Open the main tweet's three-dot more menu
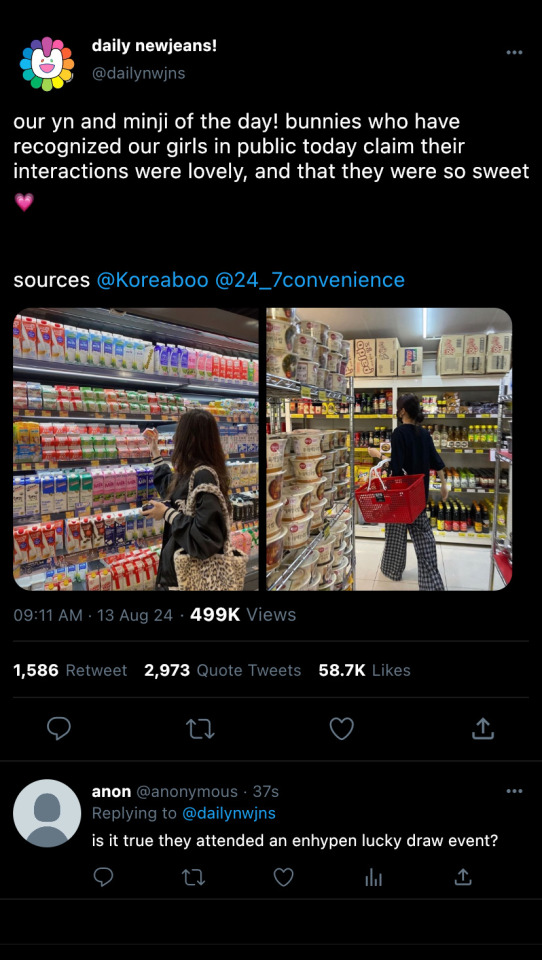This screenshot has height=960, width=542. 514,53
